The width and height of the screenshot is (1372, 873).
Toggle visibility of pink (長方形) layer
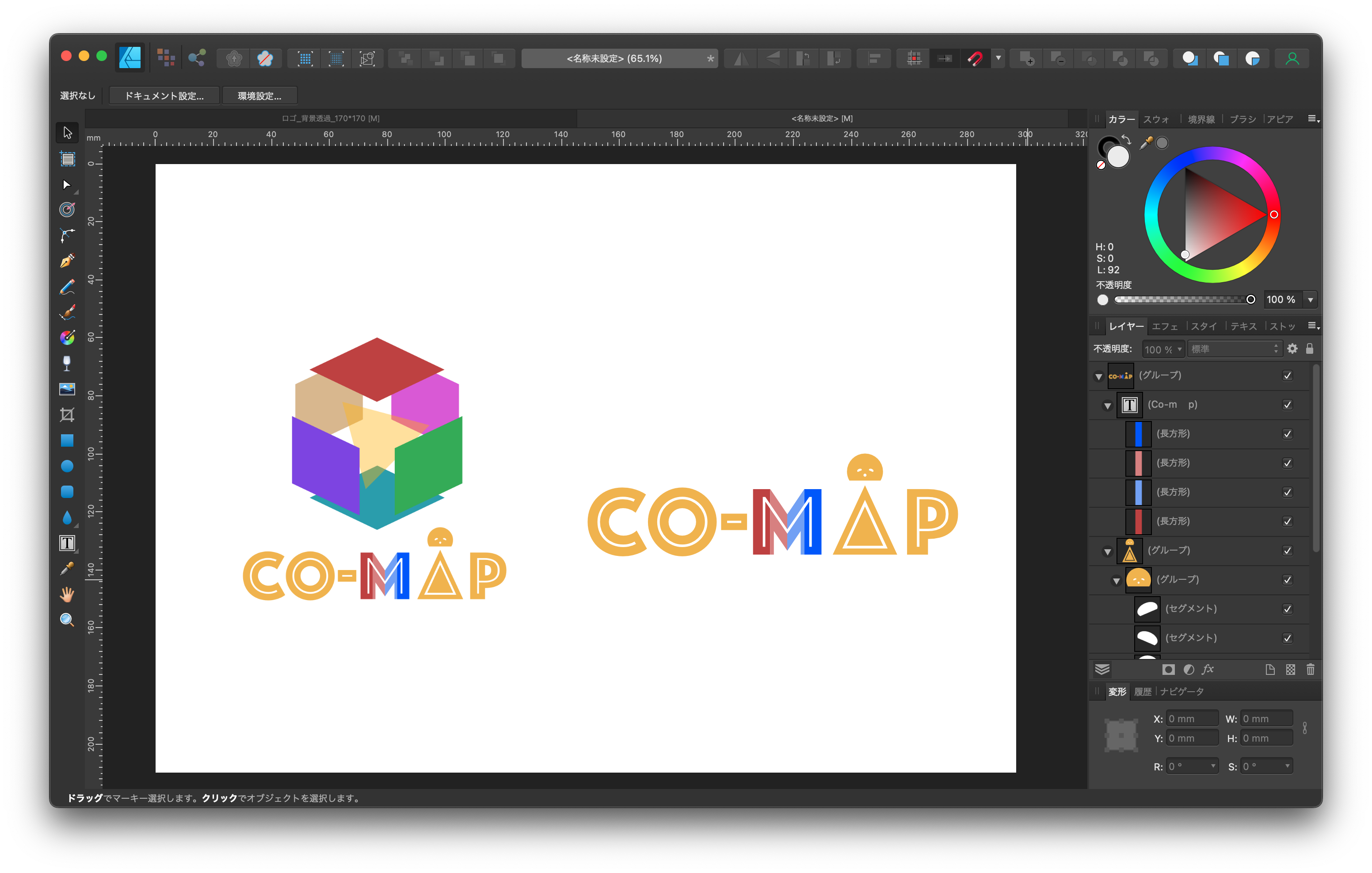click(1287, 463)
